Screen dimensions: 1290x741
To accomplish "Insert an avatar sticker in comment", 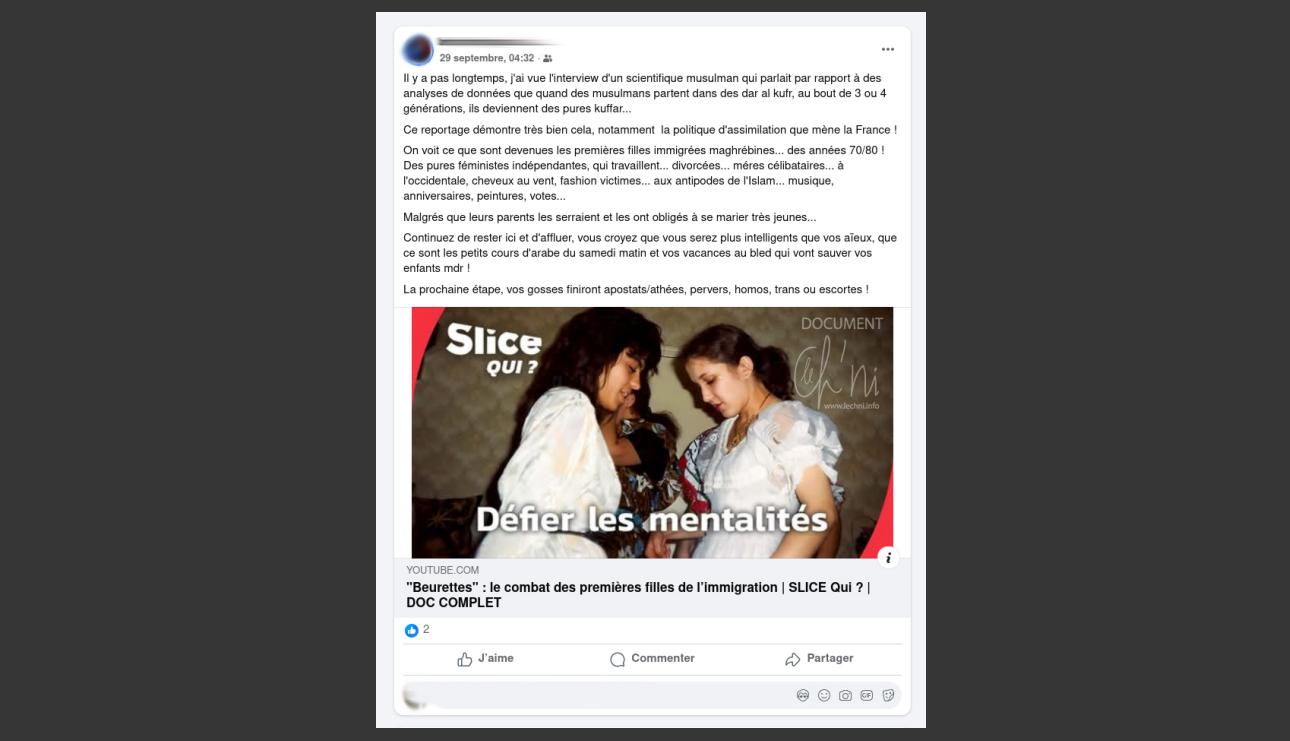I will click(x=803, y=696).
